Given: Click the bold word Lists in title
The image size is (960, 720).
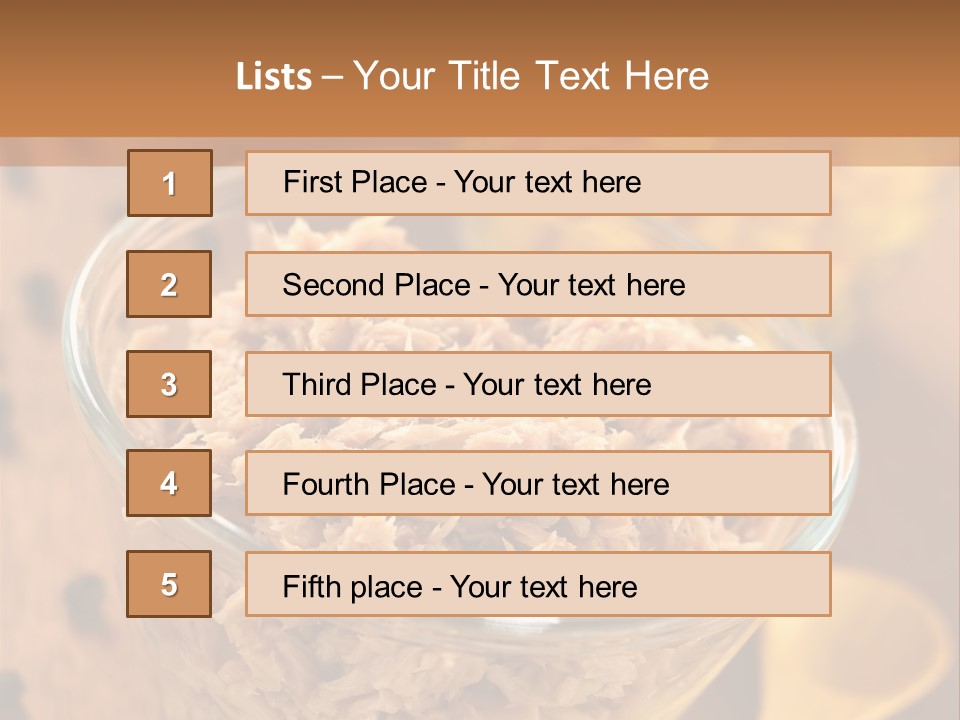Looking at the screenshot, I should (273, 77).
